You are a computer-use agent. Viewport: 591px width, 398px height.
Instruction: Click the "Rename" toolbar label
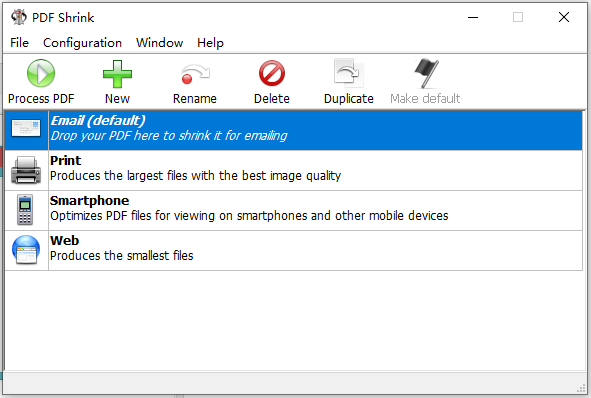195,99
